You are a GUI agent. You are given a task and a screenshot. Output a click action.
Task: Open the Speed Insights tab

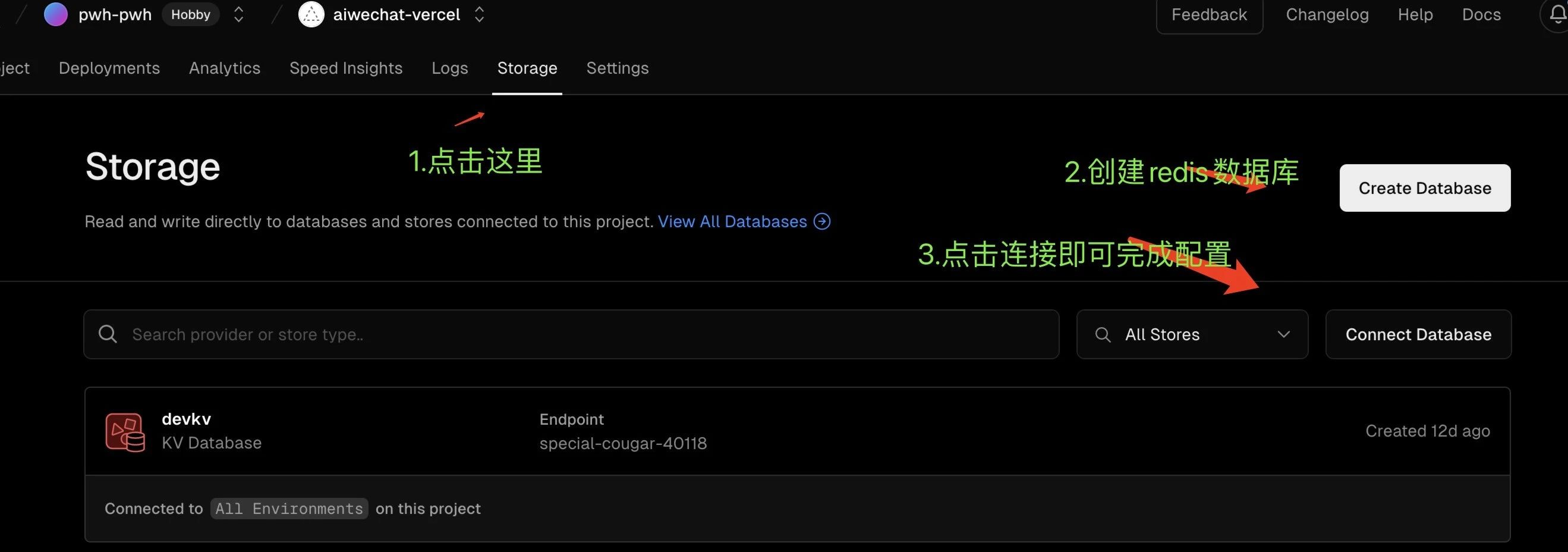pos(346,68)
